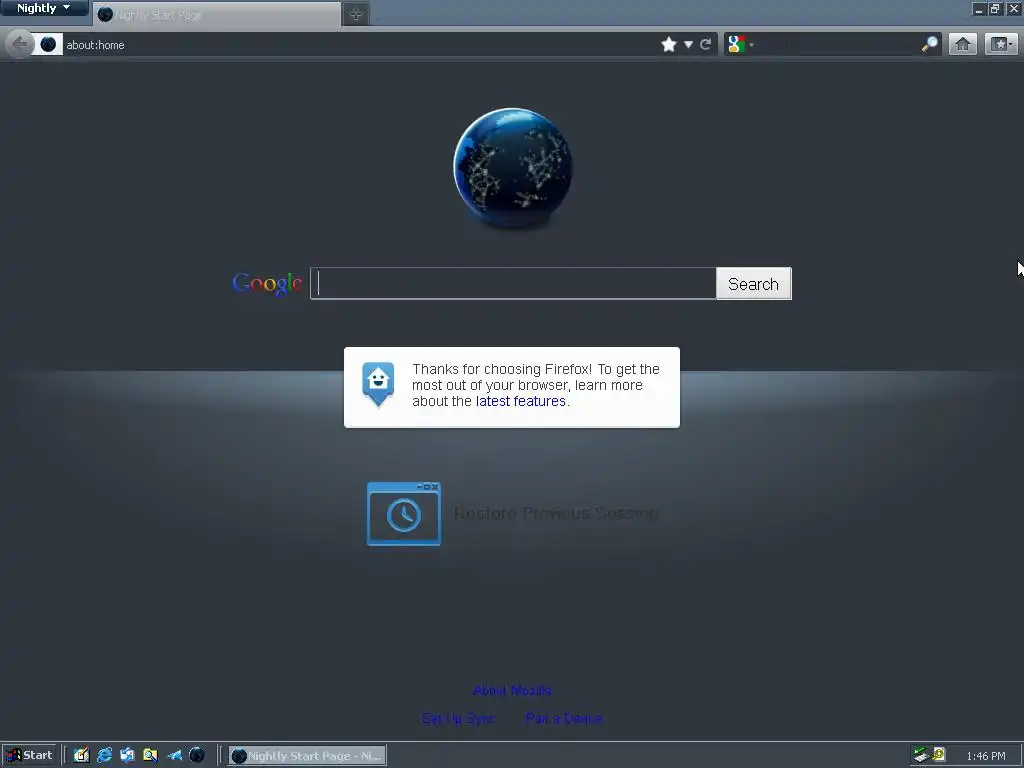Click the network tray icon
The width and height of the screenshot is (1024, 768).
[921, 756]
